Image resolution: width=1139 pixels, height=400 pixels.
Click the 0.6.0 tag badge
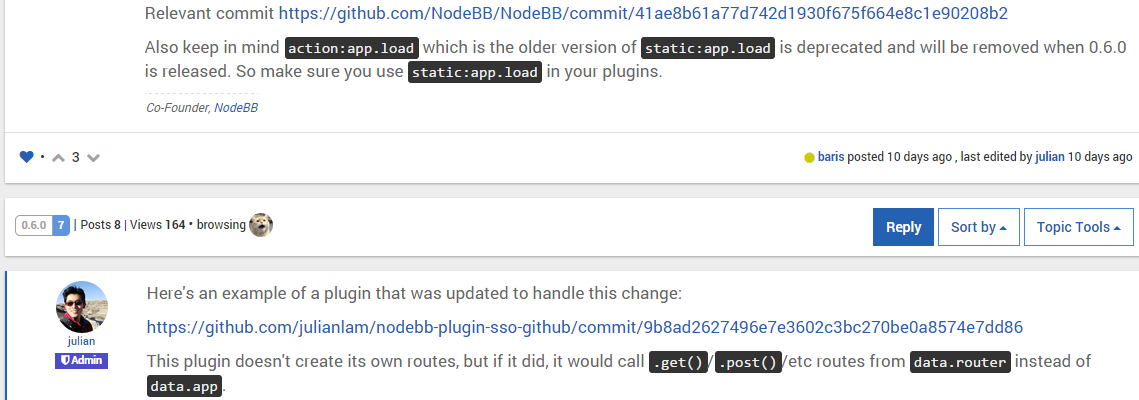pos(34,225)
